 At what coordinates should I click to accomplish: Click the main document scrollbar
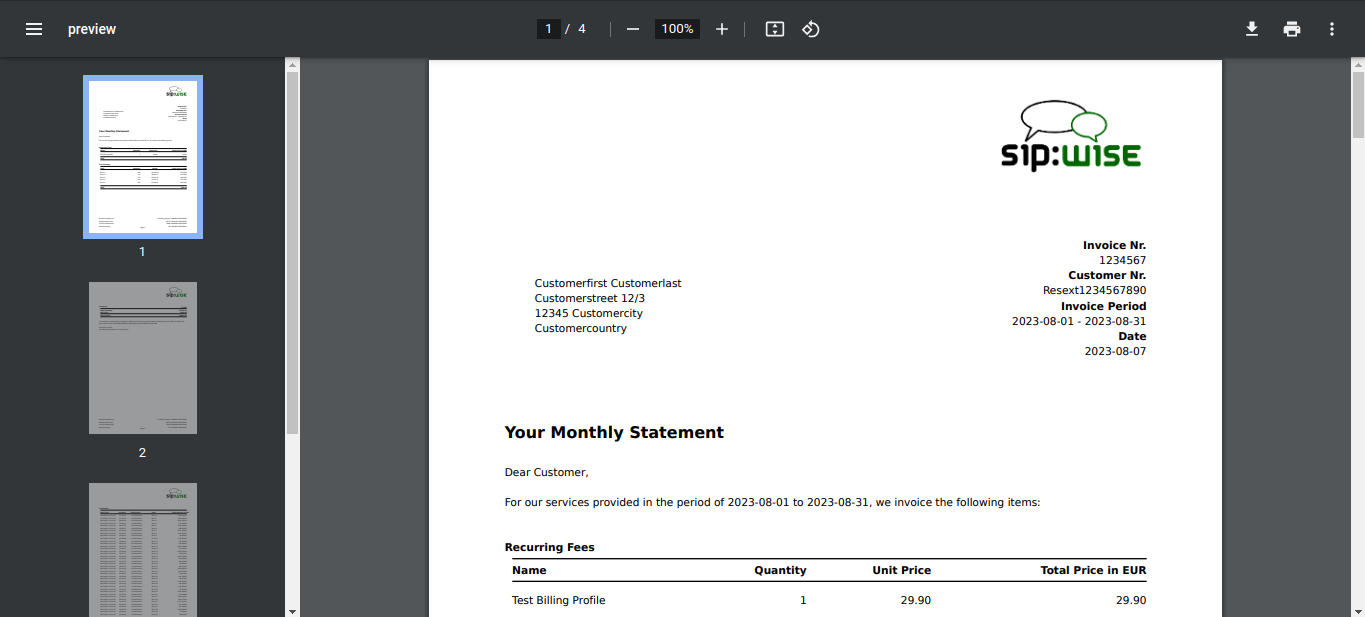1357,104
